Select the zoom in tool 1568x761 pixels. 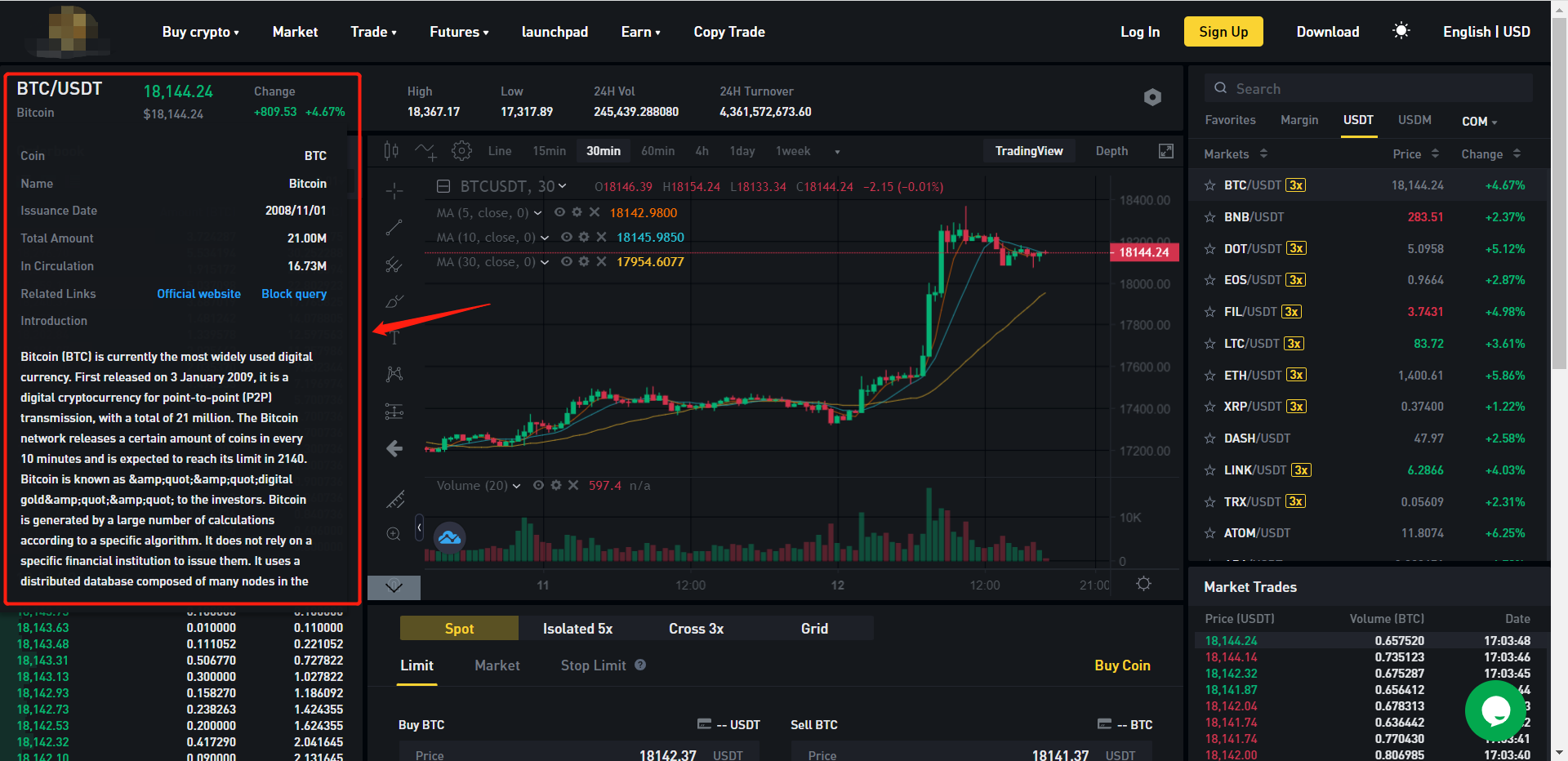click(394, 534)
